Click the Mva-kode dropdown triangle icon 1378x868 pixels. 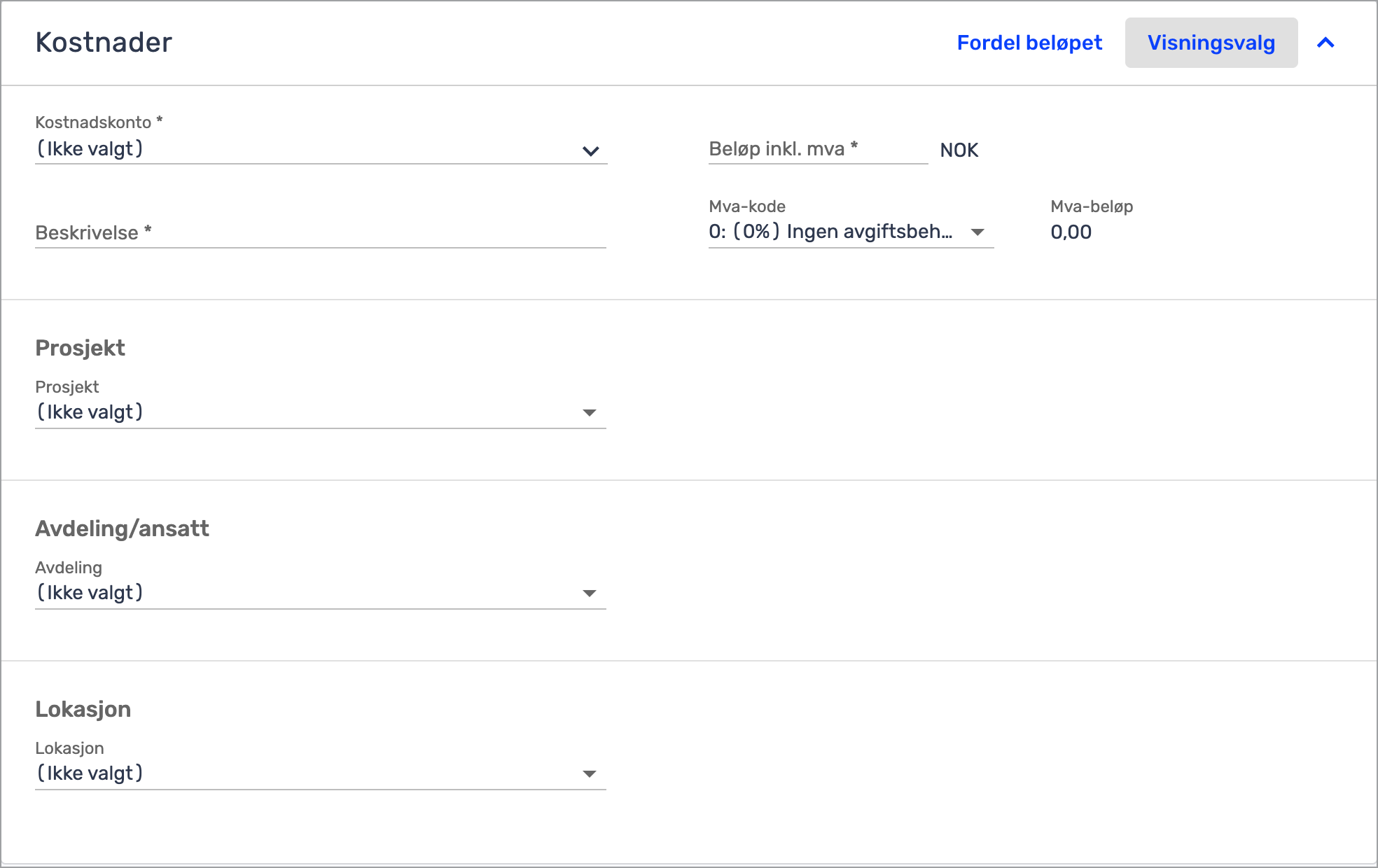(977, 232)
